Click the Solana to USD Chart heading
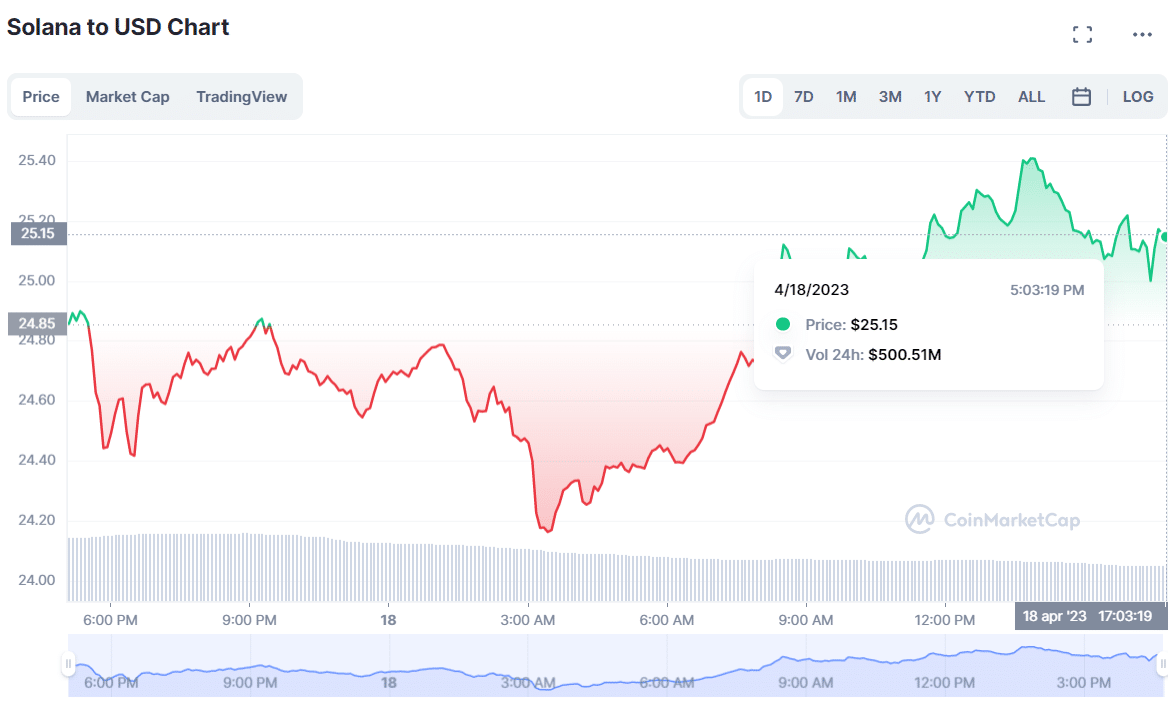Image resolution: width=1169 pixels, height=711 pixels. coord(118,27)
